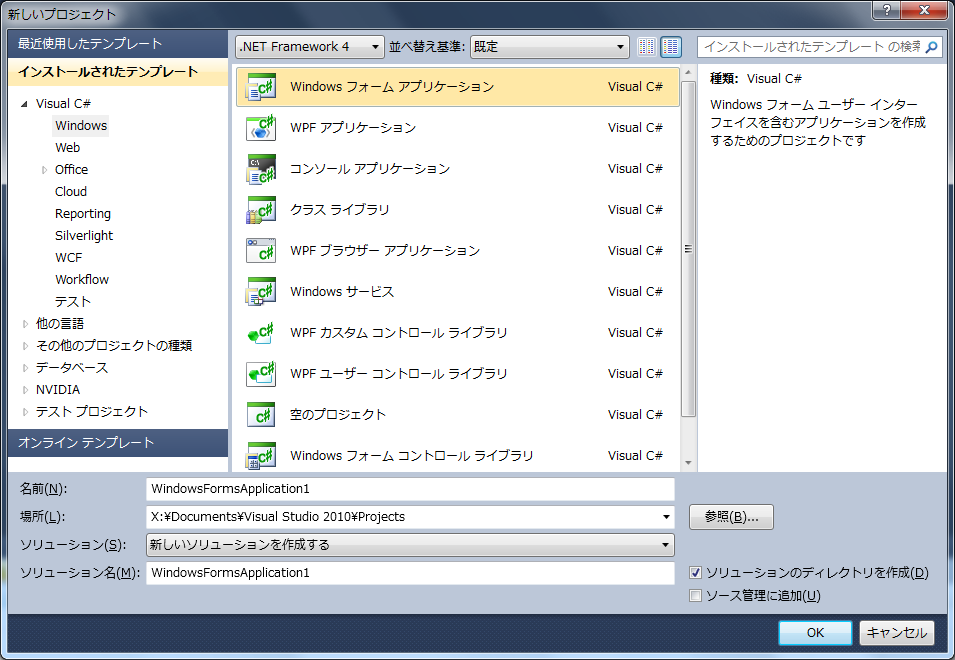Select the クラス ライブラリ row text
Image resolution: width=955 pixels, height=660 pixels.
pyautogui.click(x=339, y=209)
